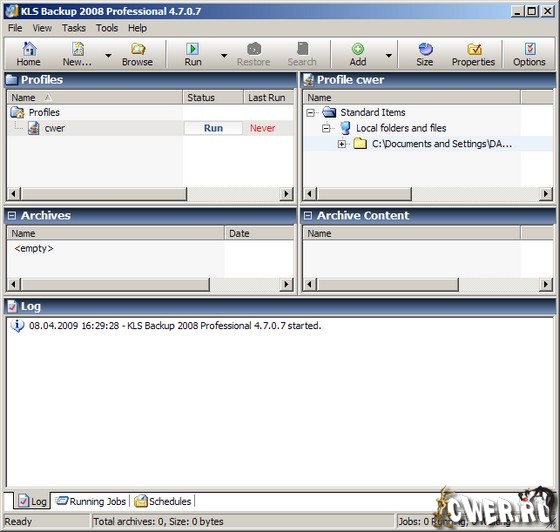Click the Size pie-chart icon
Viewport: 560px width, 532px height.
[x=425, y=49]
